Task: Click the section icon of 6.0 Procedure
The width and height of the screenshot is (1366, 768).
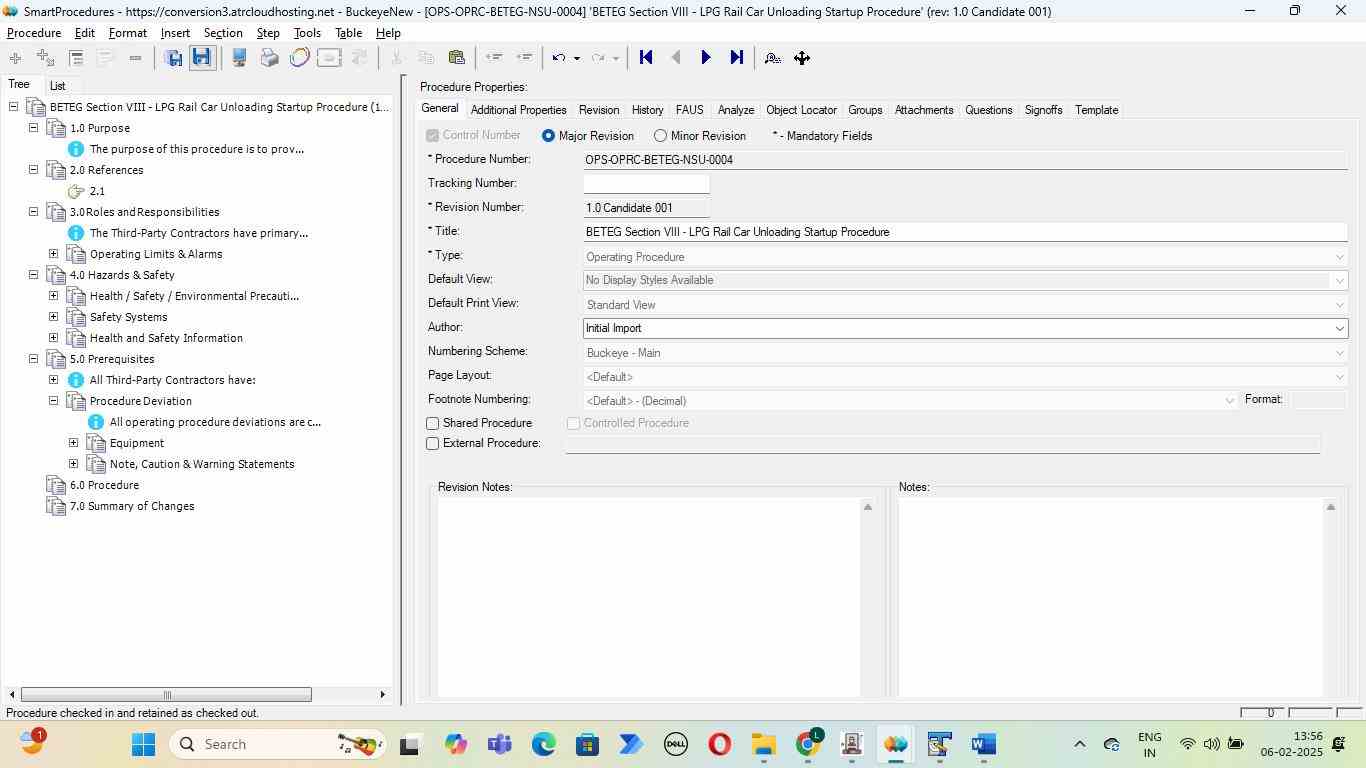Action: point(56,485)
